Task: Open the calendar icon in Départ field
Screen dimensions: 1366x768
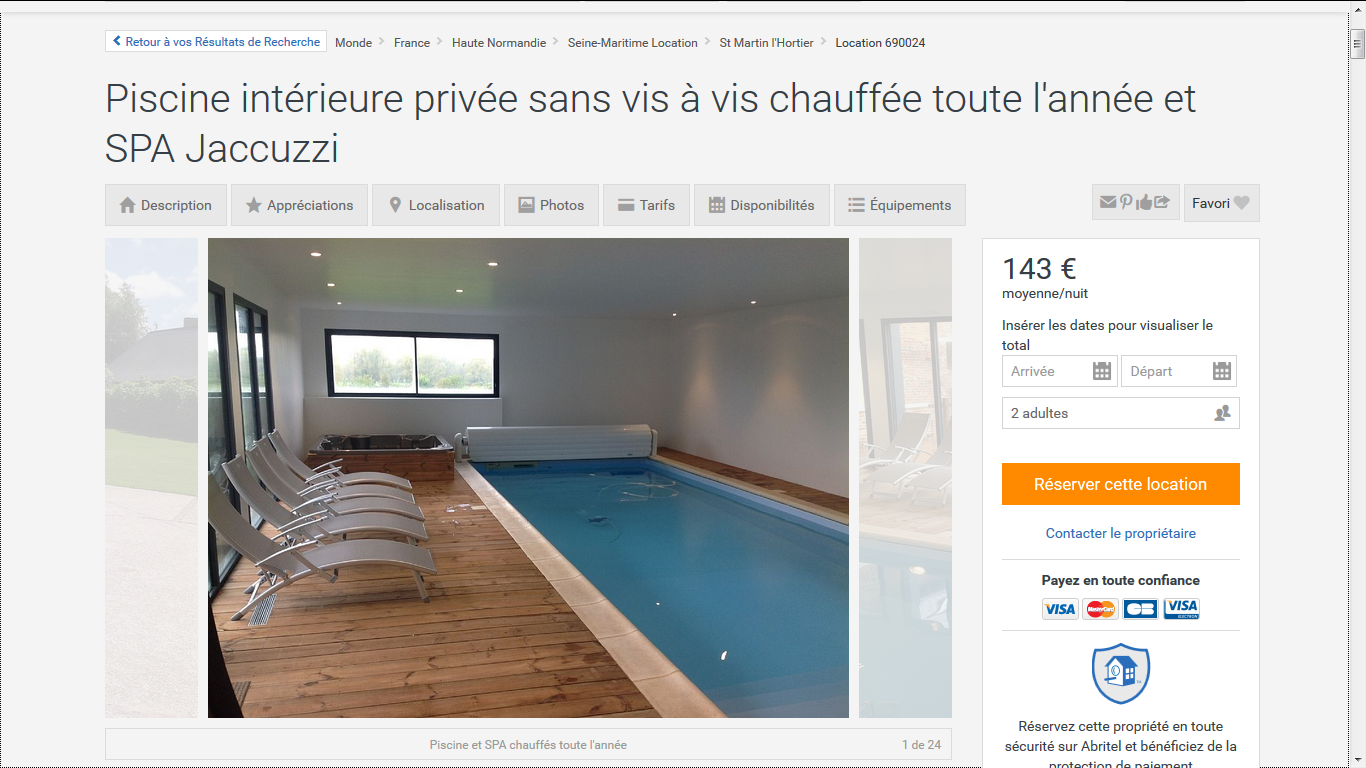Action: click(1222, 371)
